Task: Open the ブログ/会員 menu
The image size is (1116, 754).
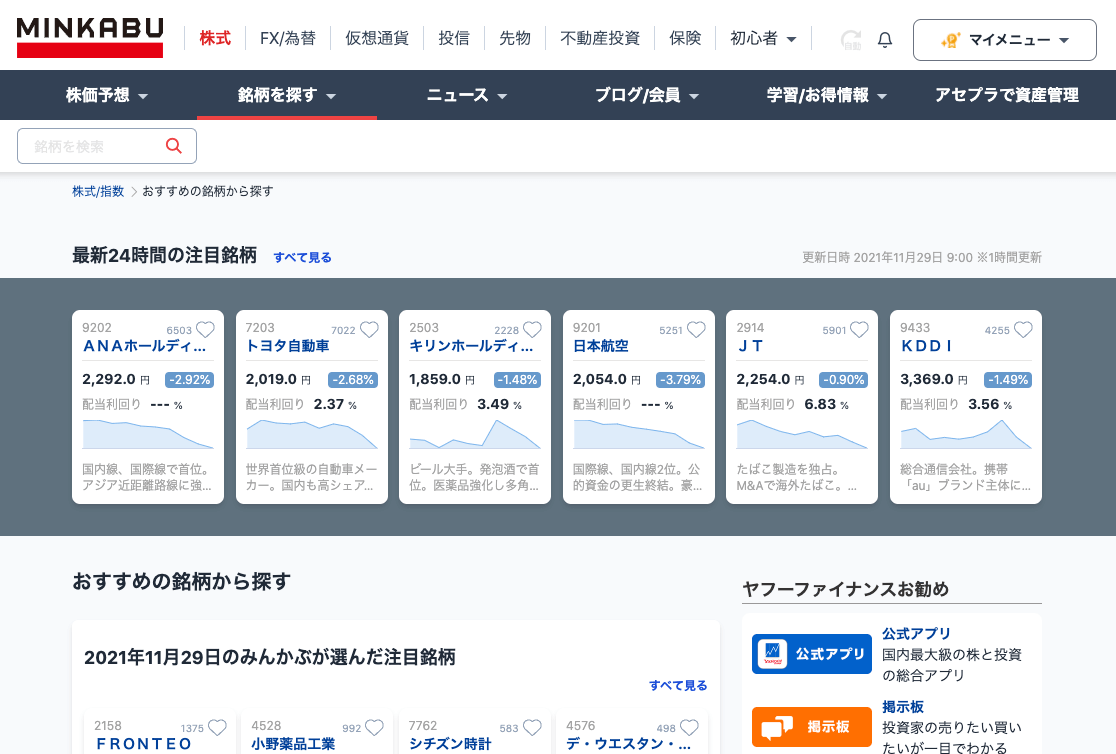Action: (x=647, y=95)
